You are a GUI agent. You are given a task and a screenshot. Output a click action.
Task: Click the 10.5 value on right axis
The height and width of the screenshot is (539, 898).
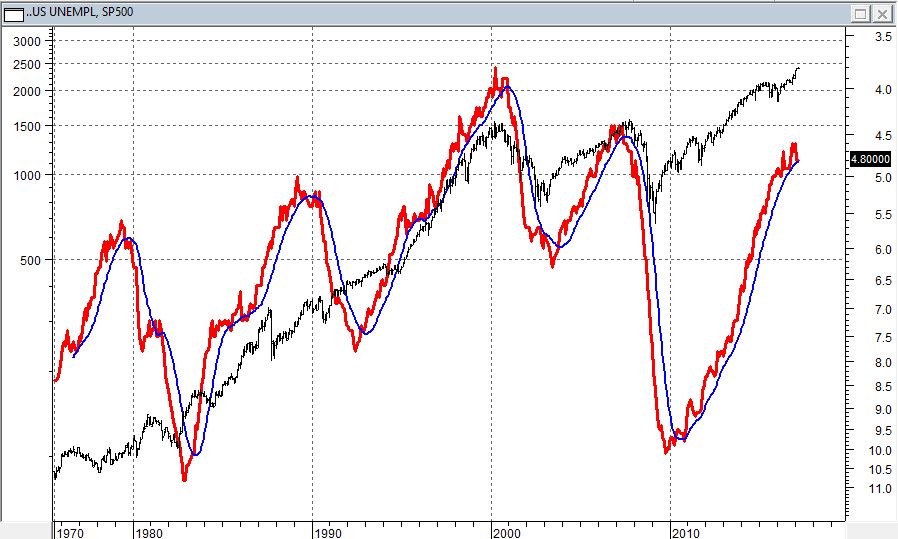pos(880,470)
